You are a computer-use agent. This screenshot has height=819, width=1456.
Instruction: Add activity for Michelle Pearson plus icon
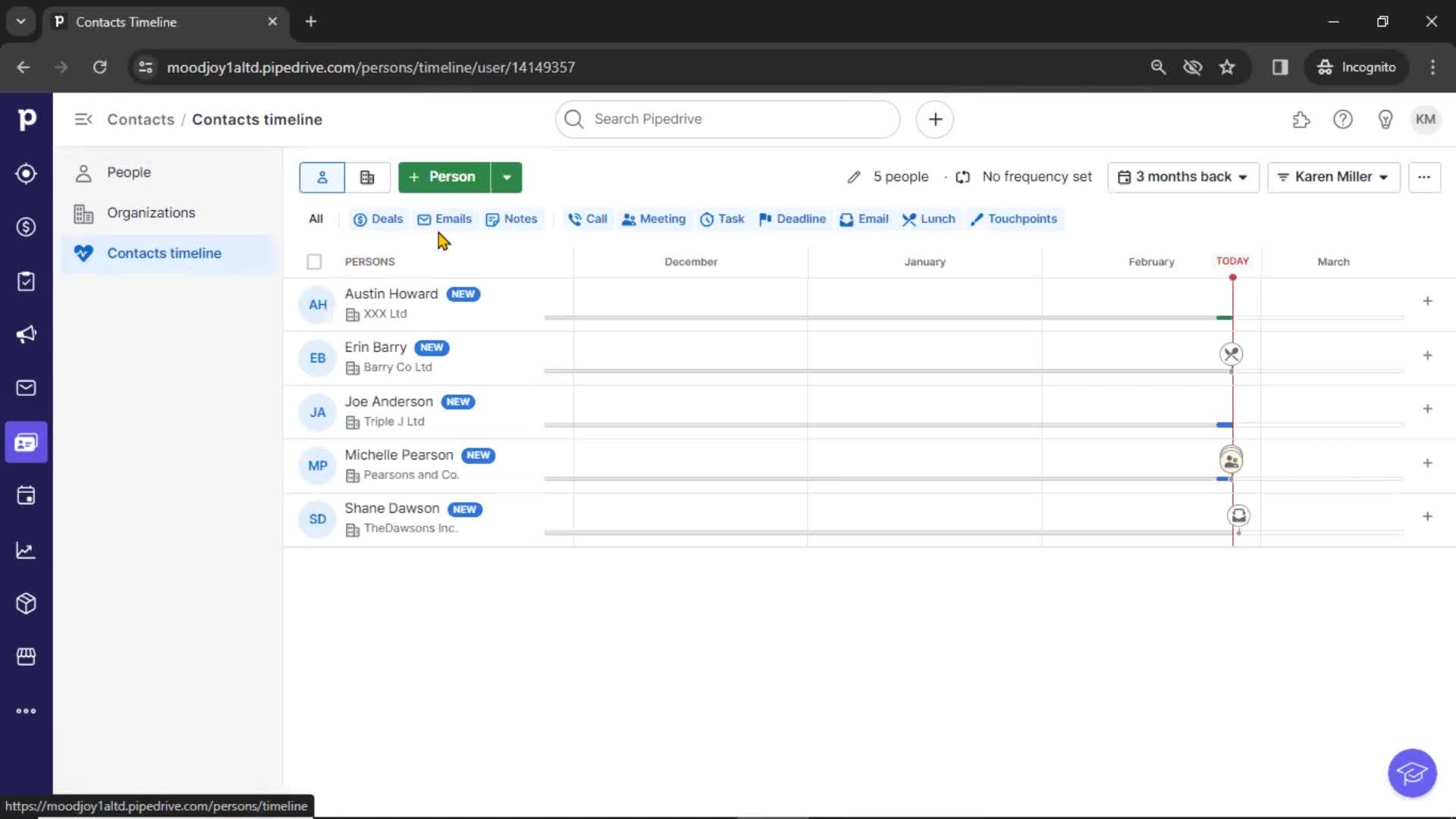(1427, 463)
